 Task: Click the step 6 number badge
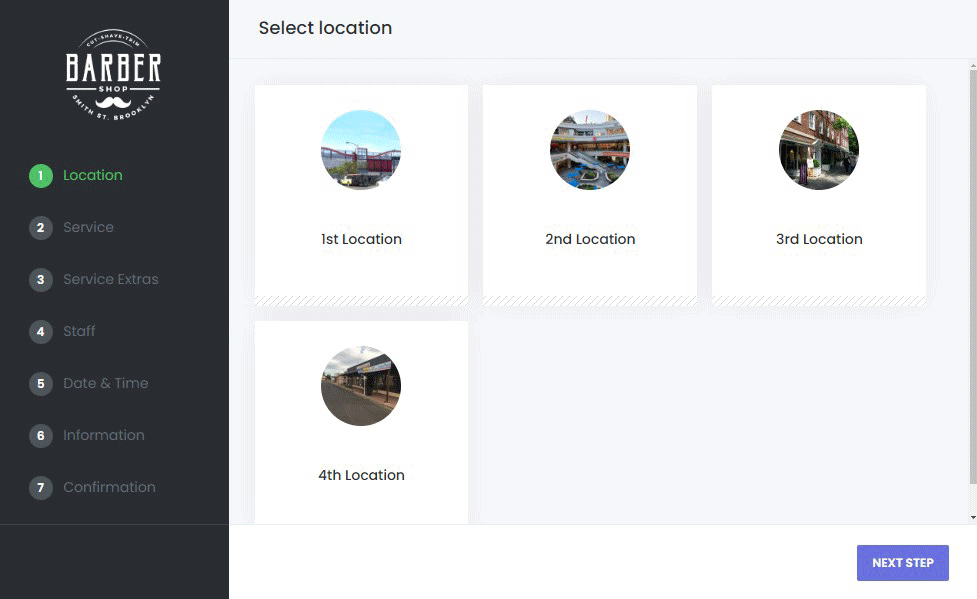click(41, 436)
